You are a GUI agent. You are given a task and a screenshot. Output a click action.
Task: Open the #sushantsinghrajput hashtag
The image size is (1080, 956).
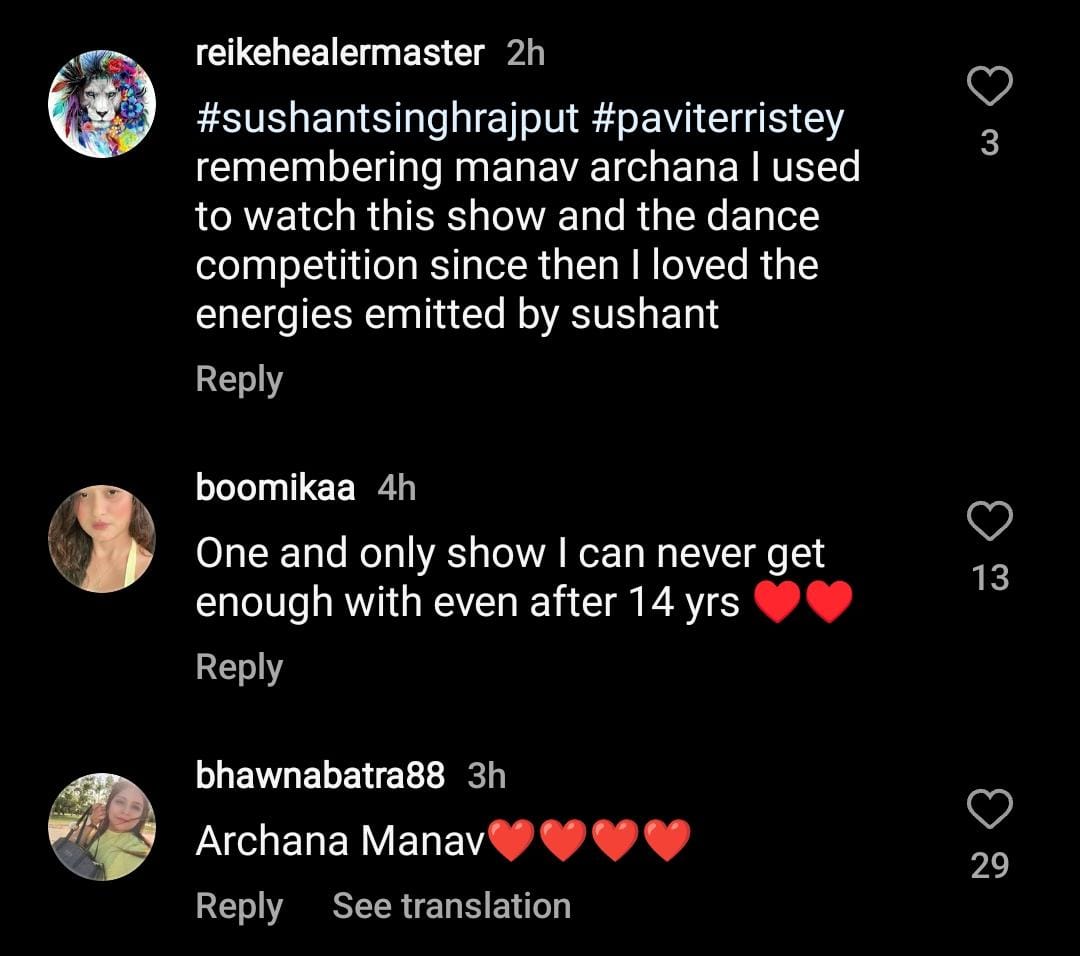click(x=388, y=119)
